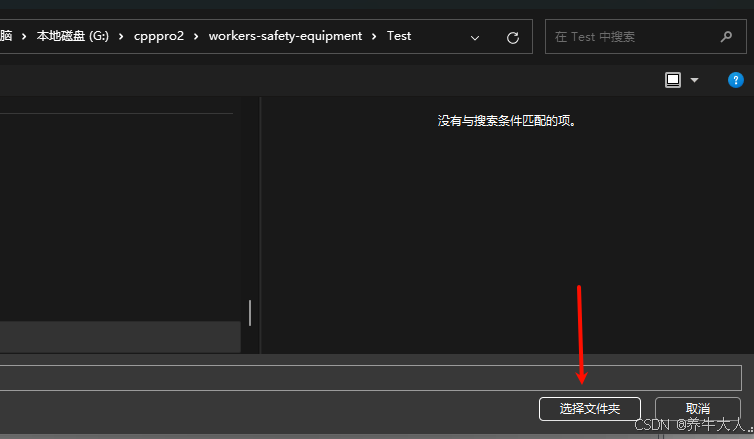Expand the chevron after workers-safety-equipment

[374, 37]
